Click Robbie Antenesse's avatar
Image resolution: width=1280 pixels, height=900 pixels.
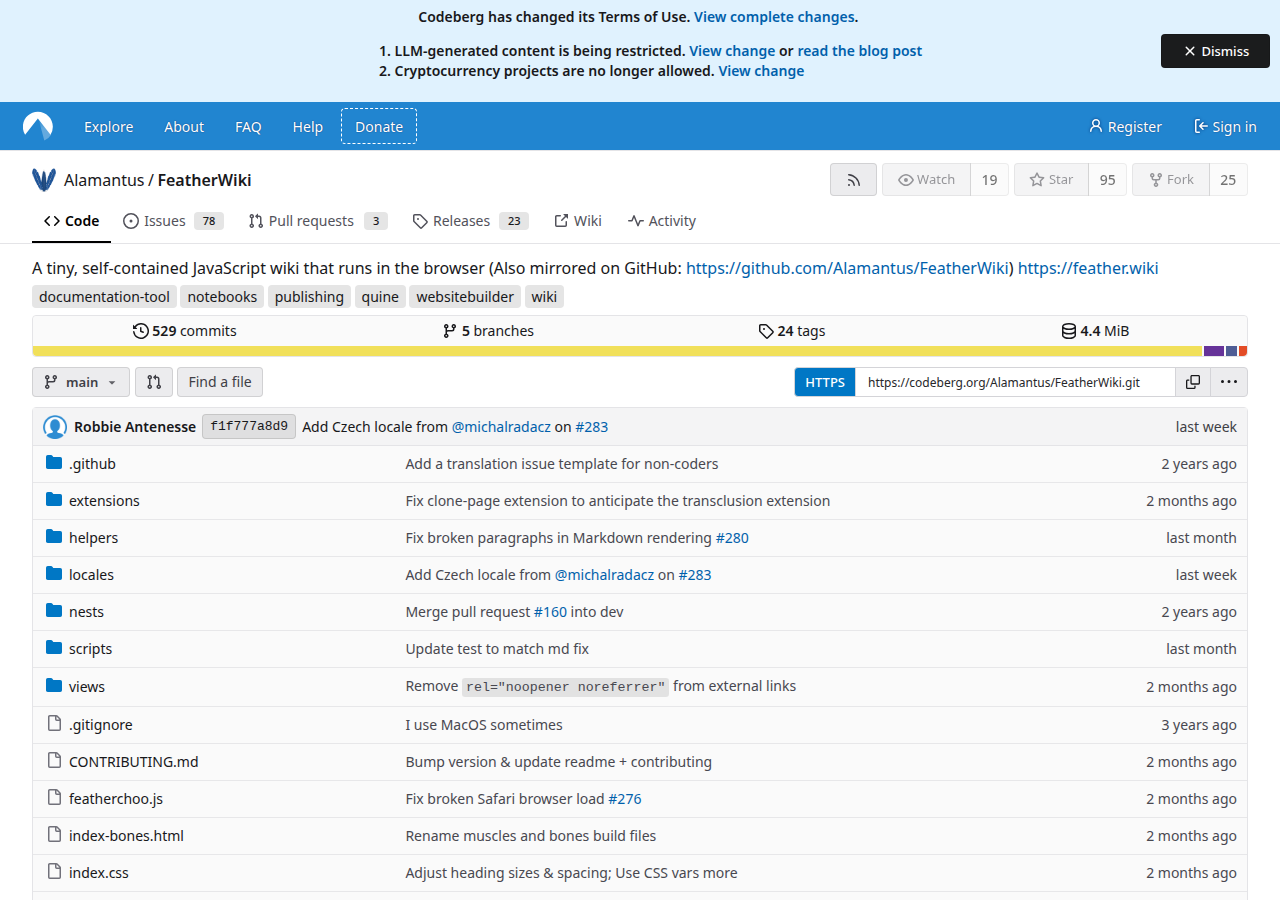point(55,427)
